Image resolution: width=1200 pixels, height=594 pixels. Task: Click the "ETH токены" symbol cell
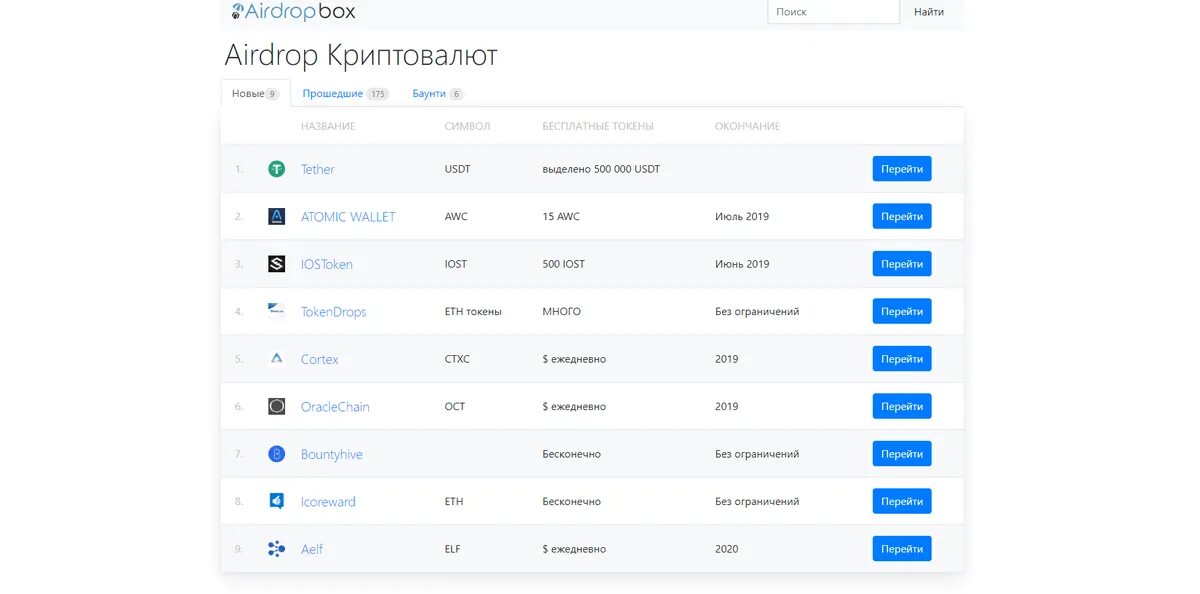(x=473, y=311)
